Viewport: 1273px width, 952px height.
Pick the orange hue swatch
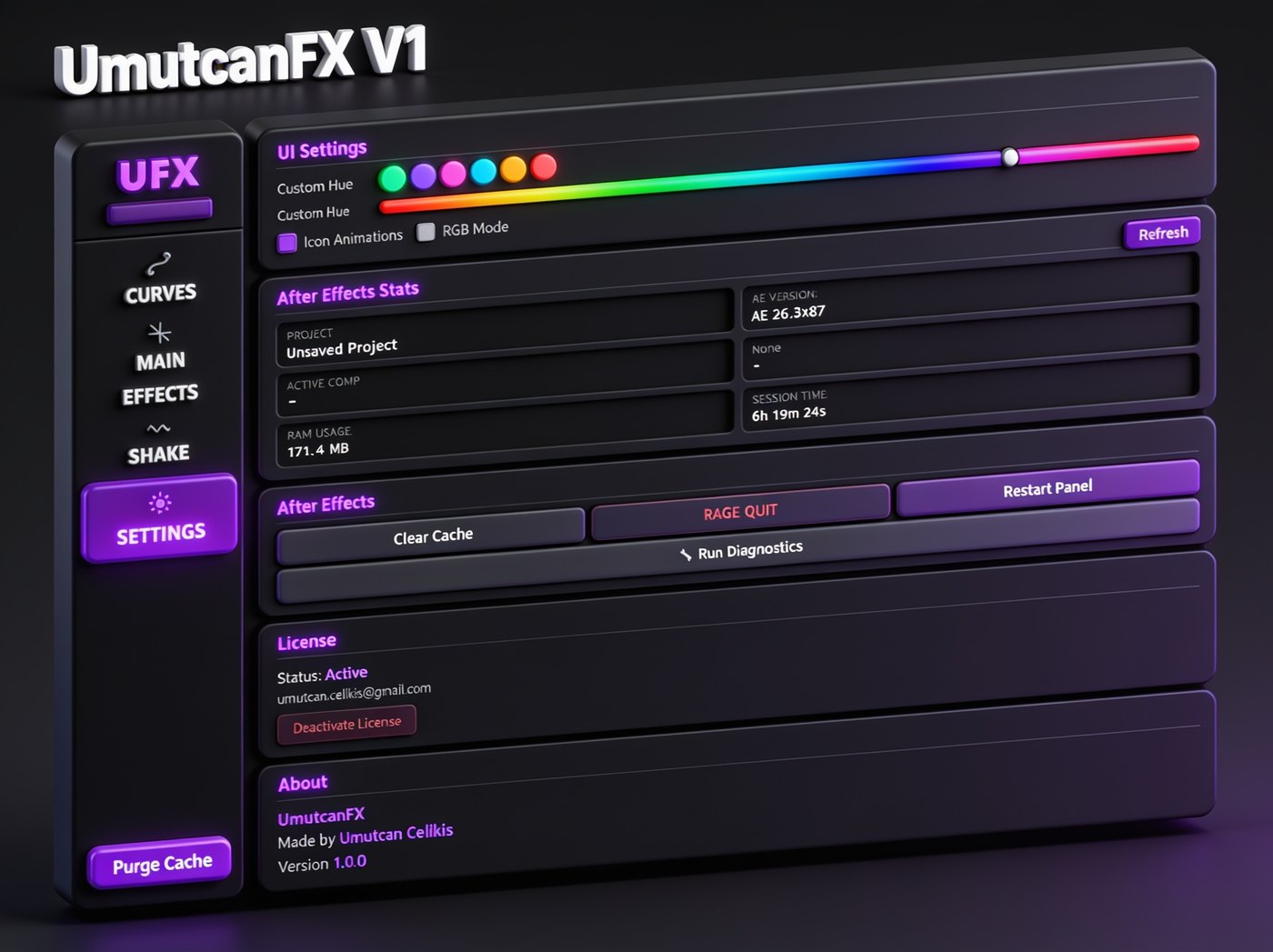514,169
